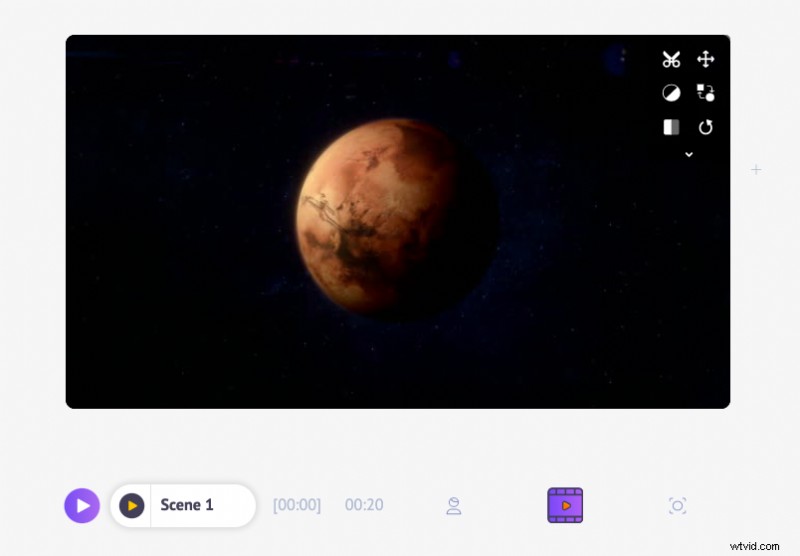Toggle the purple video clip icon

565,506
